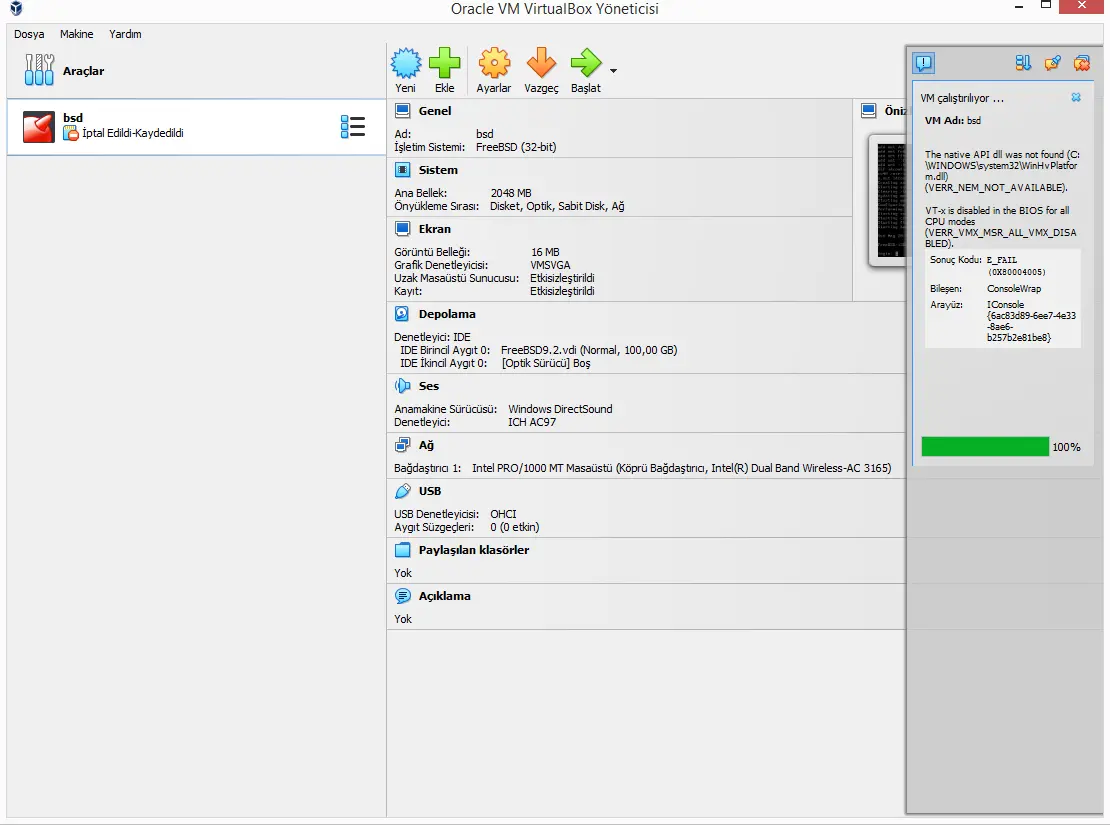Viewport: 1110px width, 825px height.
Task: Open Ayarlar with the orange gear icon
Action: coord(494,63)
